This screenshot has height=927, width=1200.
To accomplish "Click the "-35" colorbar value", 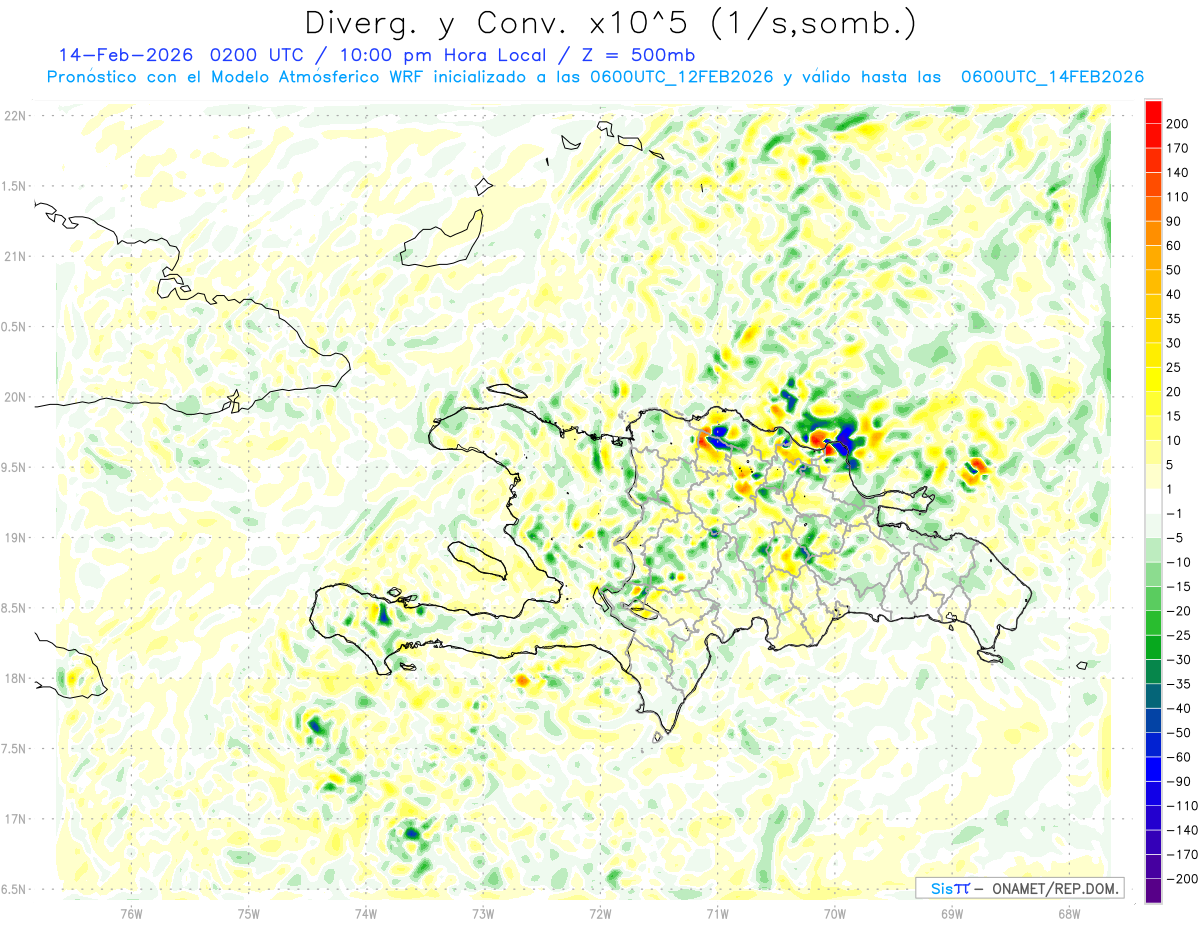I will (1178, 684).
